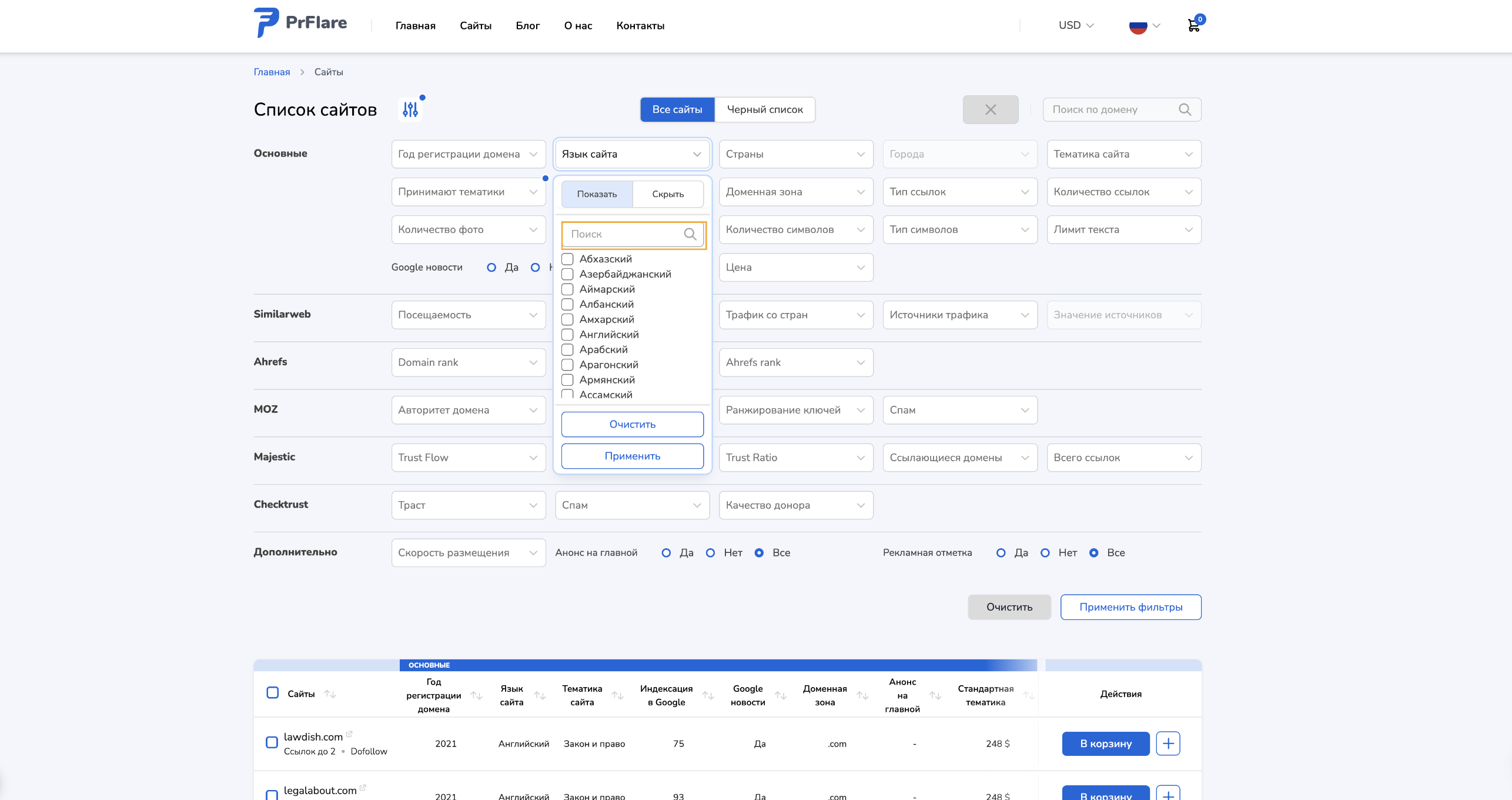Viewport: 1512px width, 800px height.
Task: Sort by Язык сайта column
Action: tap(540, 695)
